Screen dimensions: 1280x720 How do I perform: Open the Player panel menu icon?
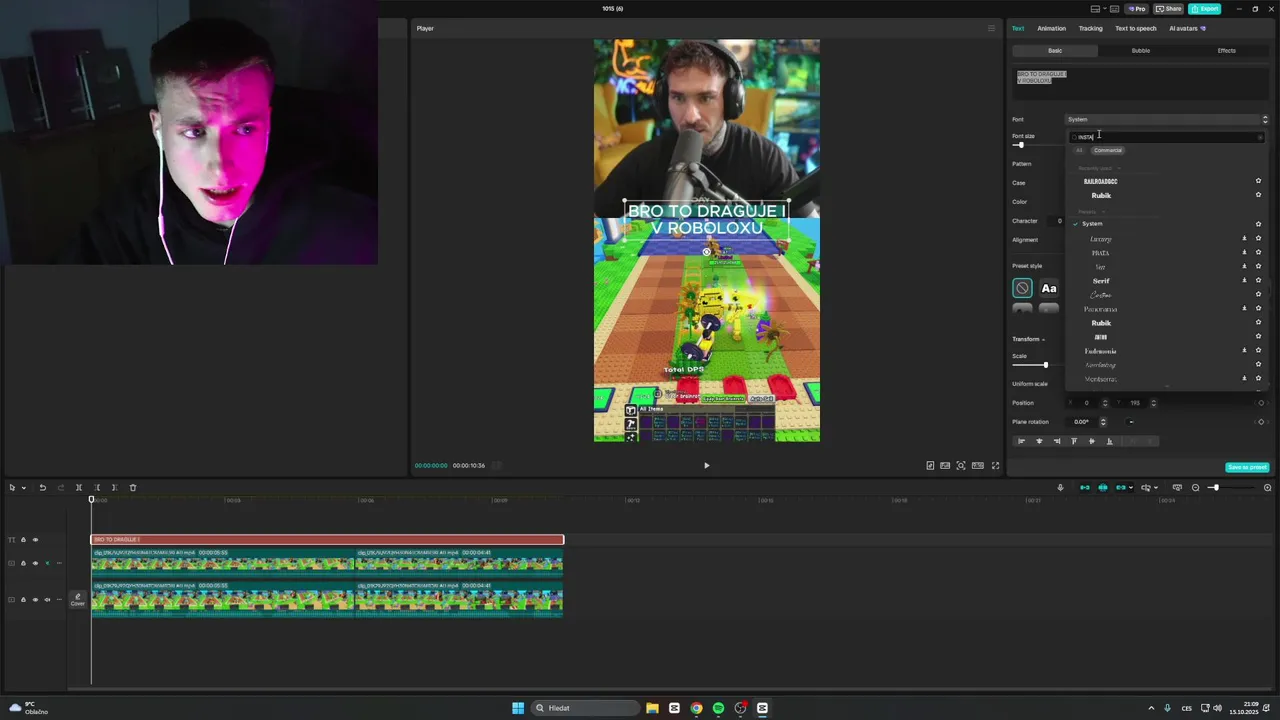coord(991,28)
